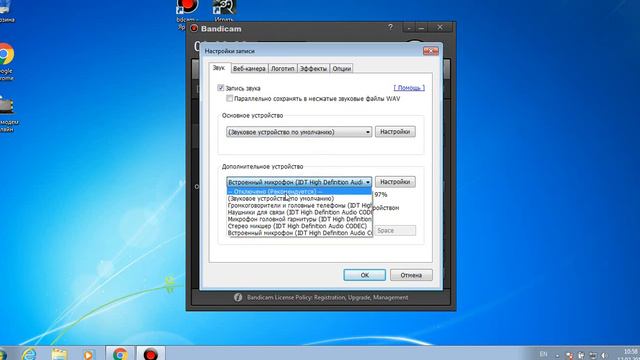Select the Опции tab

pyautogui.click(x=342, y=69)
